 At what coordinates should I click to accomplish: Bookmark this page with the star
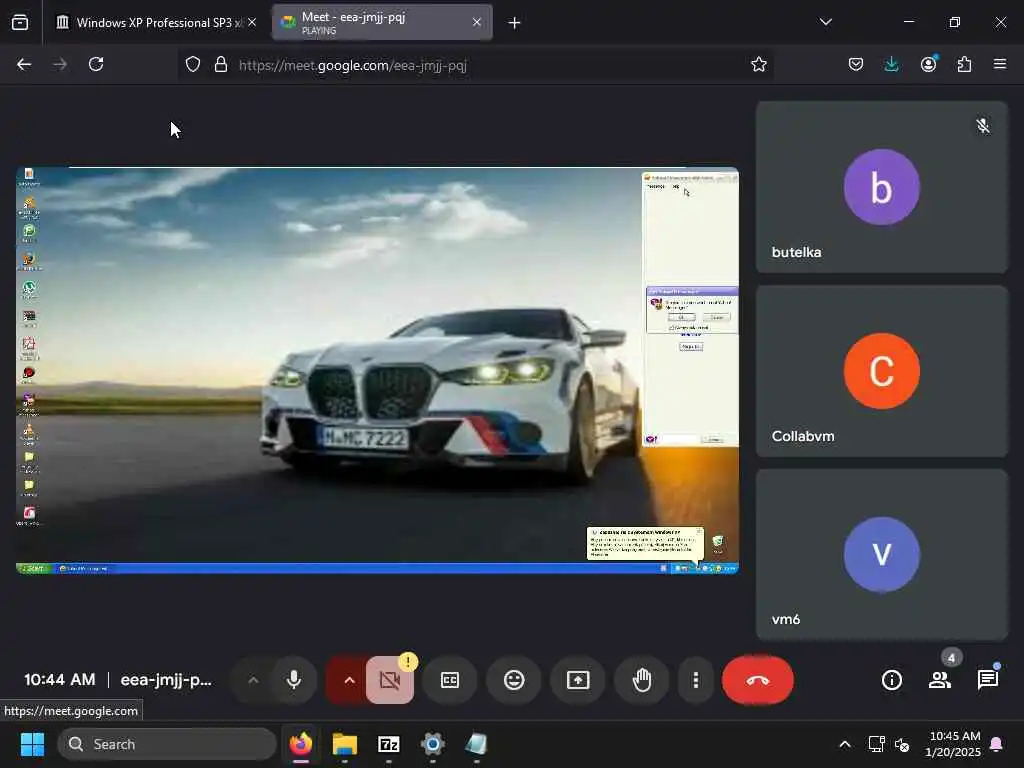758,64
